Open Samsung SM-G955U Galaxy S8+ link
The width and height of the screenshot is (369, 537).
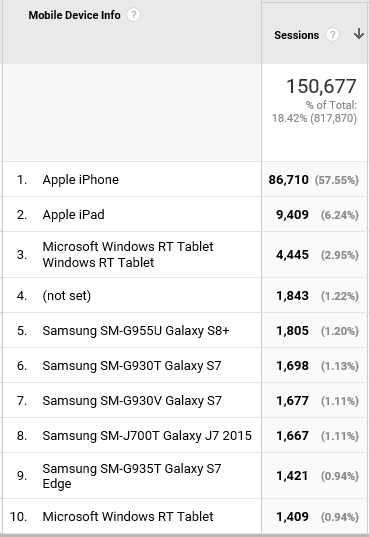coord(136,331)
